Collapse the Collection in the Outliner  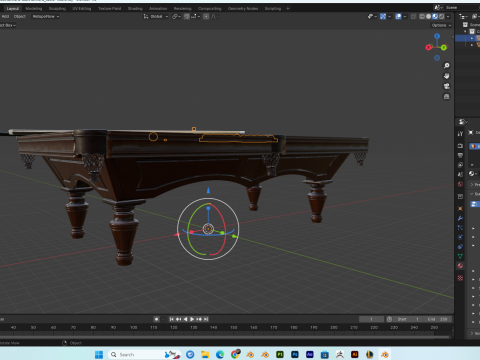click(466, 31)
